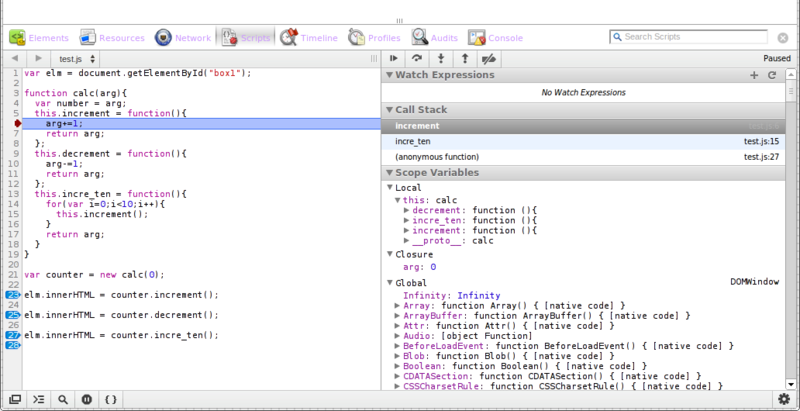
Task: Go back to previous script
Action: click(14, 59)
